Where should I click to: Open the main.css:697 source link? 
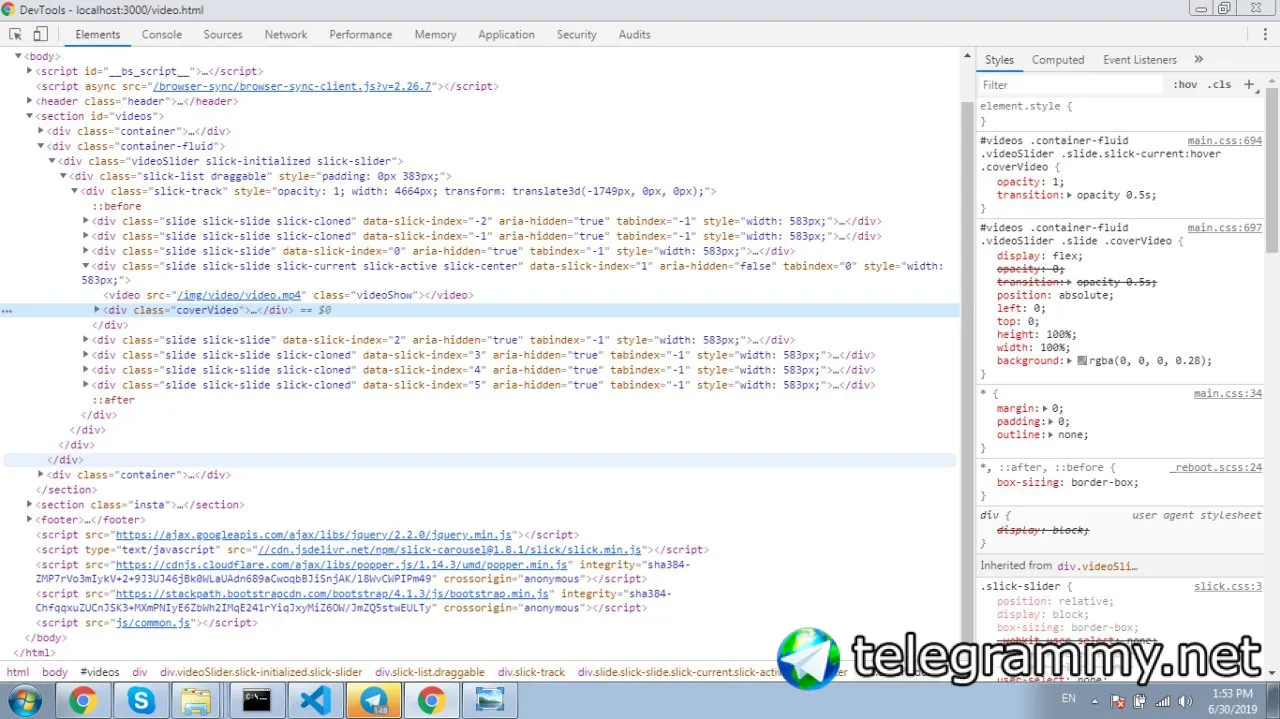1224,228
